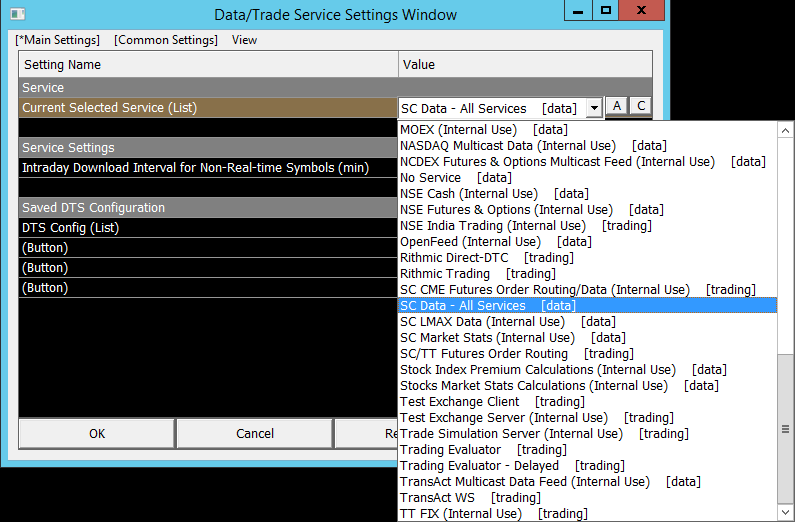795x522 pixels.
Task: Select highlighted SC Data - All Services item
Action: pyautogui.click(x=588, y=306)
